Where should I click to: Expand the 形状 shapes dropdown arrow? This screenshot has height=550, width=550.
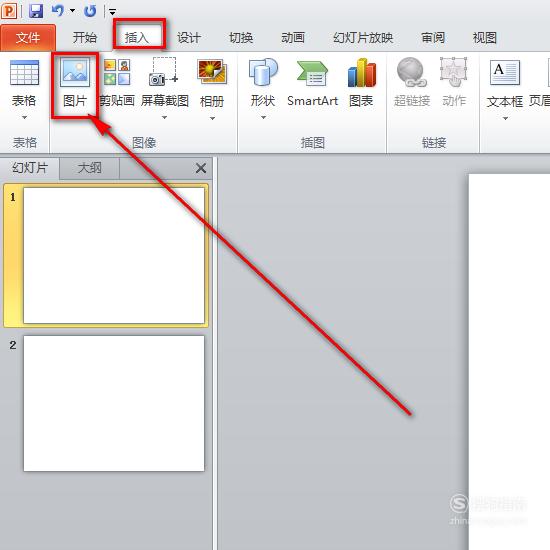263,118
